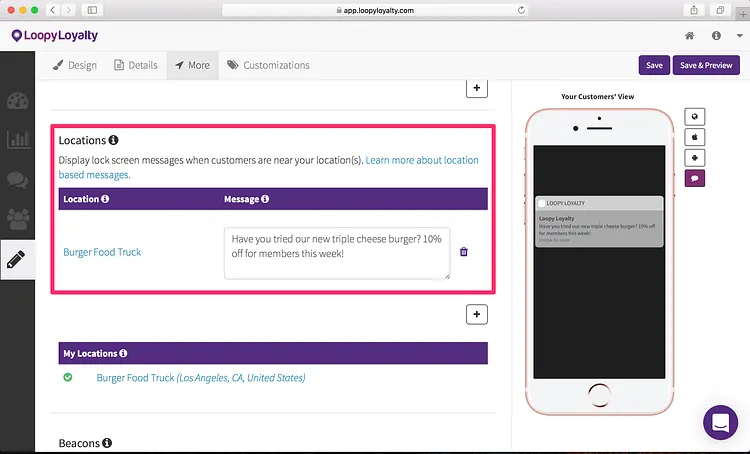Select the Apple preview mode icon

tap(695, 137)
